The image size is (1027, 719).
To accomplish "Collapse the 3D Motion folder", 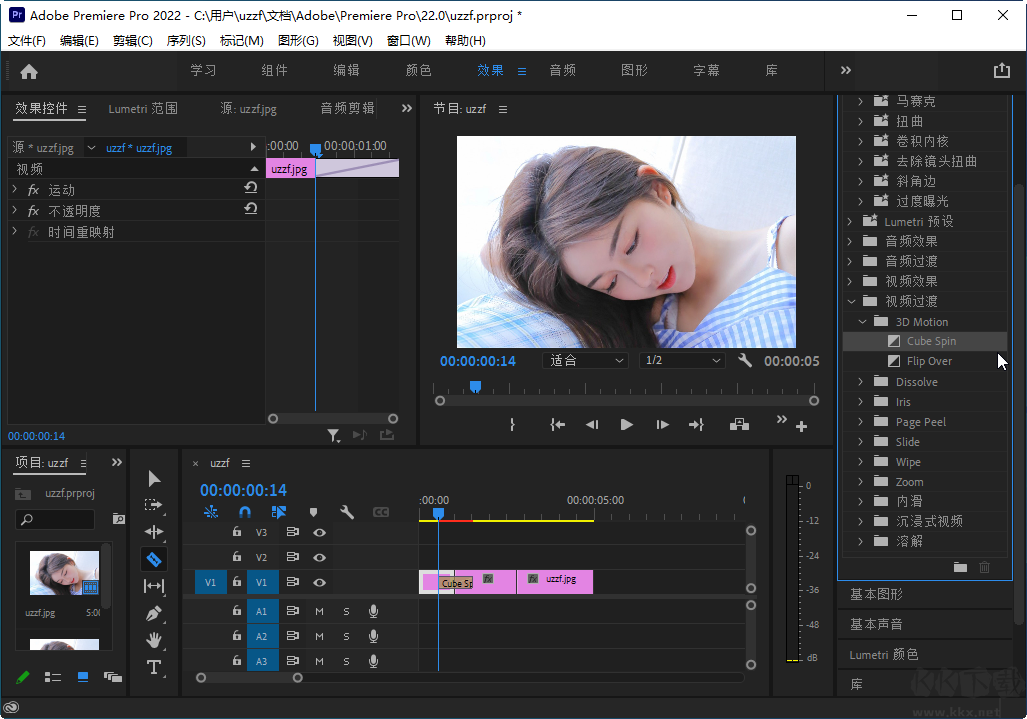I will [x=860, y=321].
